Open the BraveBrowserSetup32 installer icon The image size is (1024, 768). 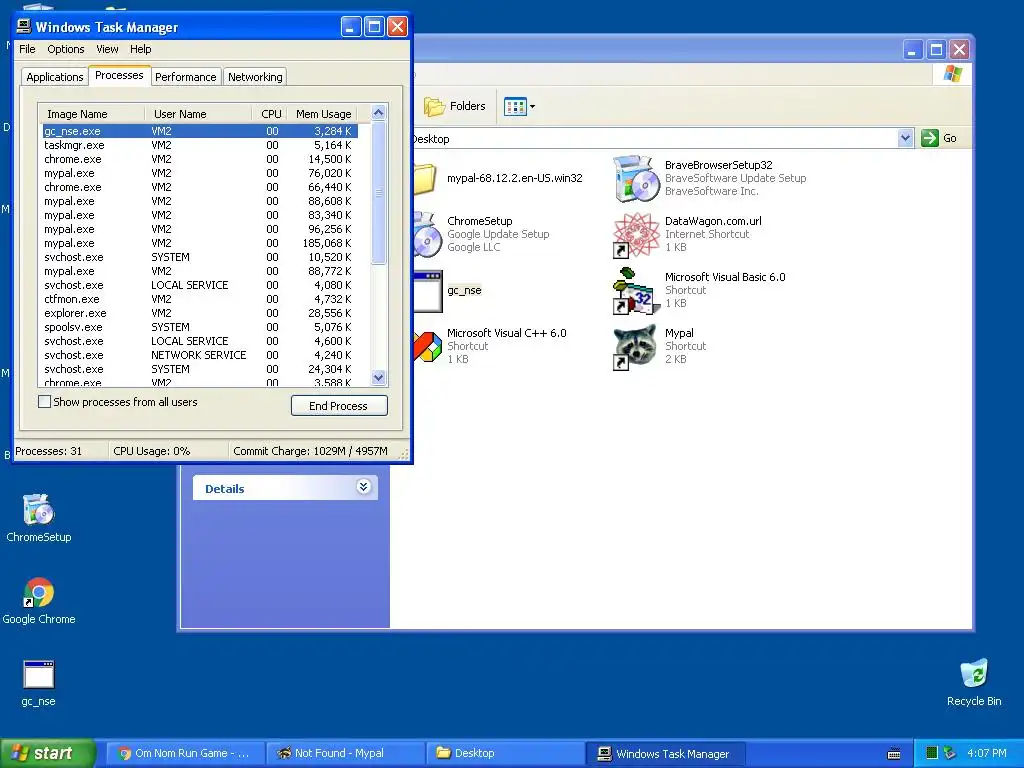[x=635, y=178]
